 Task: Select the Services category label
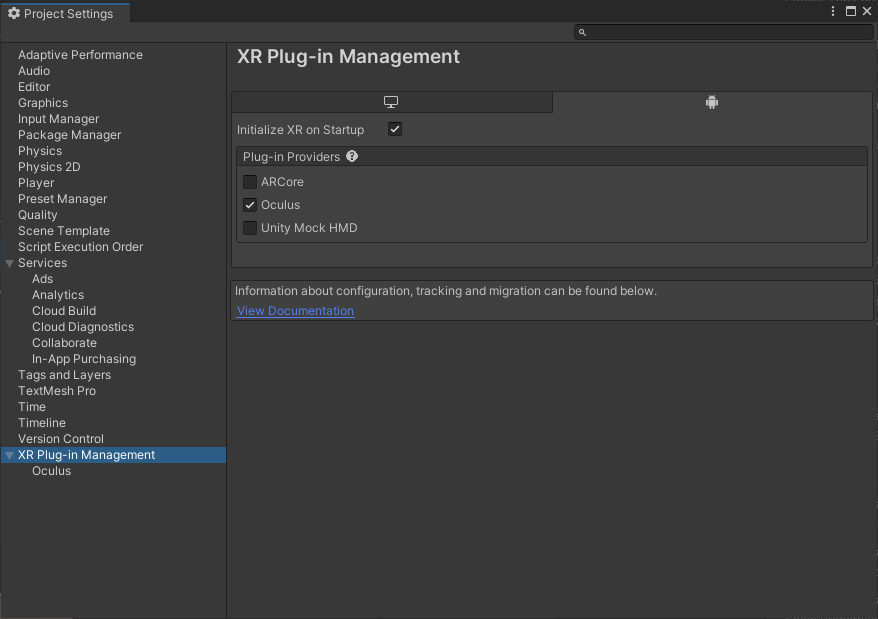(x=42, y=263)
